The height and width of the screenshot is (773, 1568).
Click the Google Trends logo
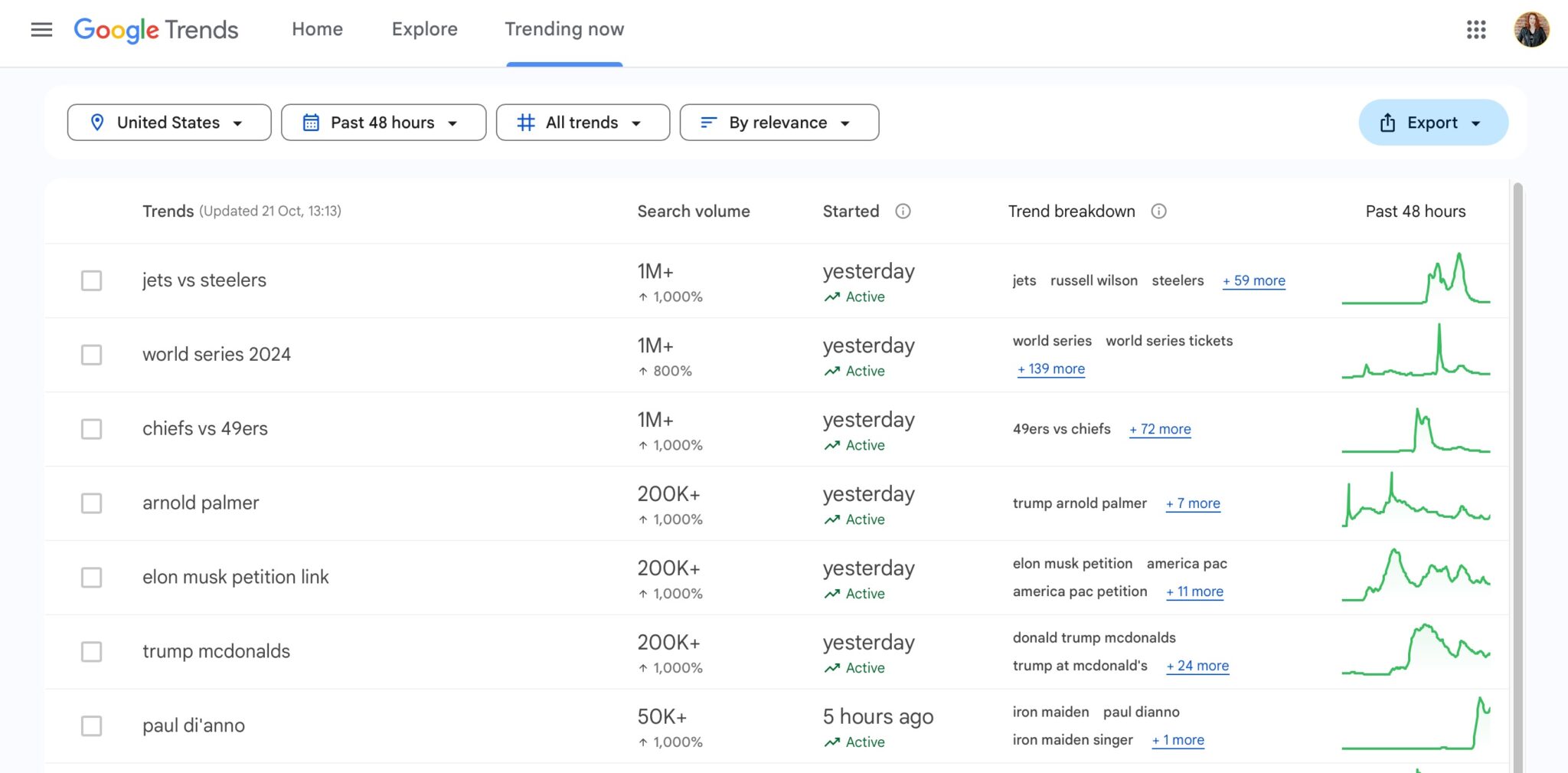point(155,29)
